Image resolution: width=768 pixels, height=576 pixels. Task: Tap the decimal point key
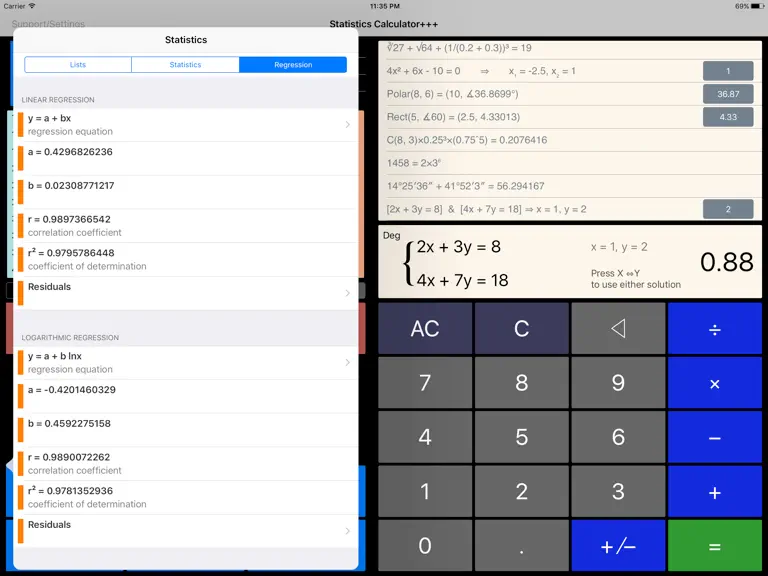click(522, 546)
